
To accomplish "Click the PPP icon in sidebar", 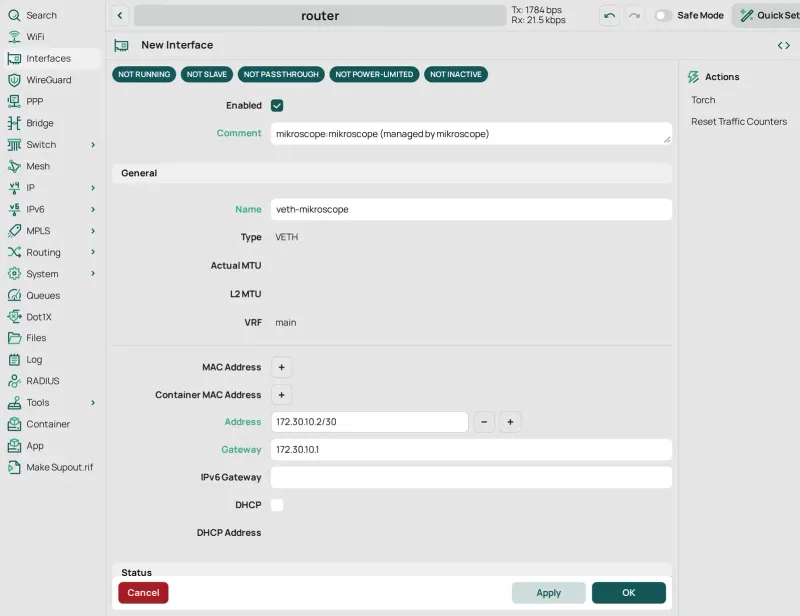I will (x=14, y=102).
